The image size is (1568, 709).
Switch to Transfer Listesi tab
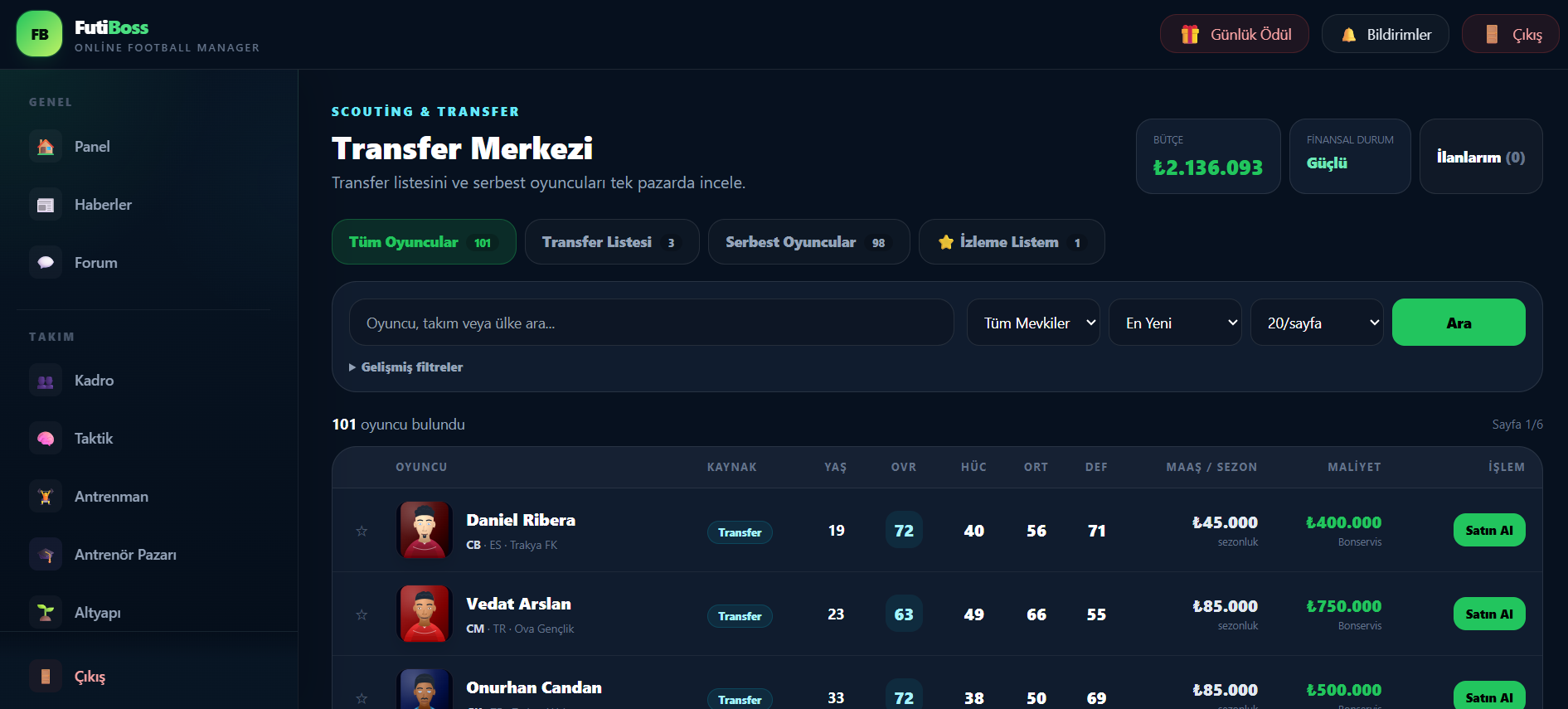point(612,242)
